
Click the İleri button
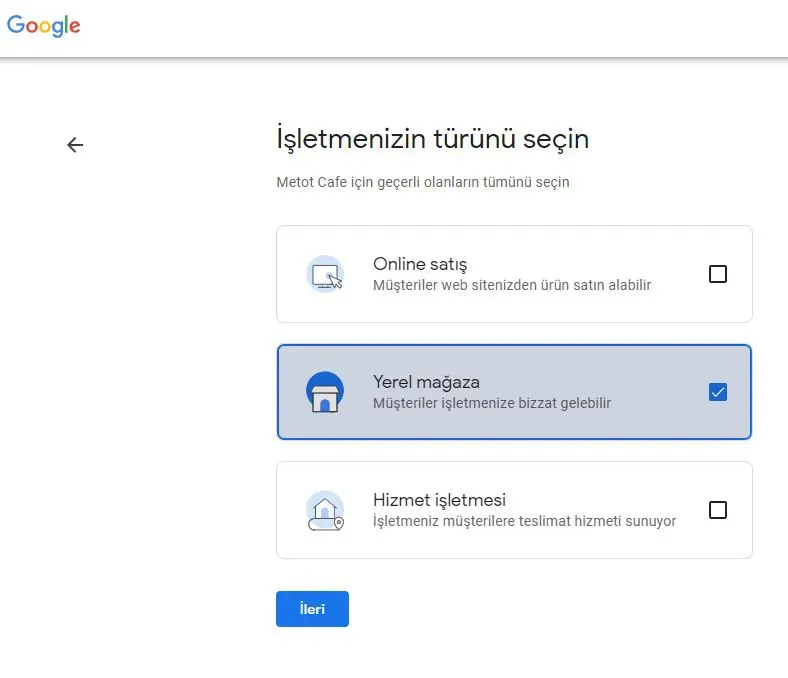312,609
